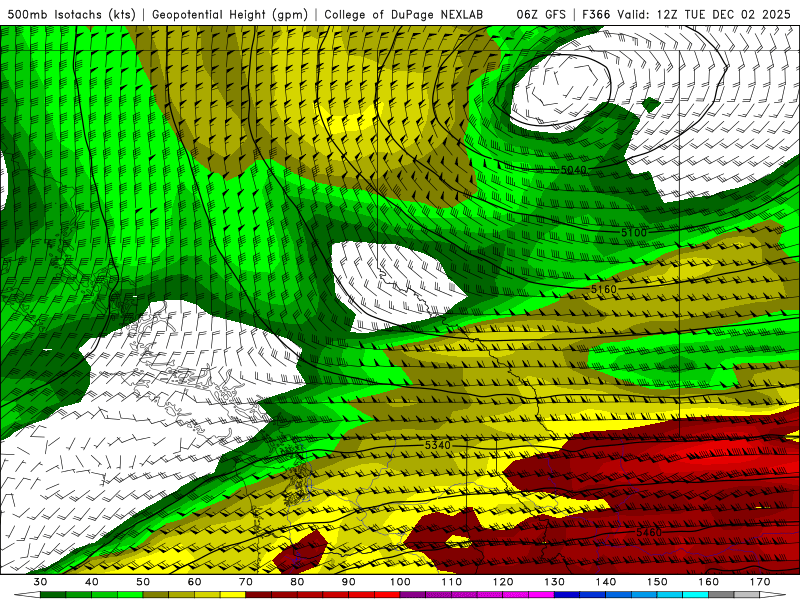Click the 90 value on the color scale
Image resolution: width=800 pixels, height=600 pixels.
[348, 582]
